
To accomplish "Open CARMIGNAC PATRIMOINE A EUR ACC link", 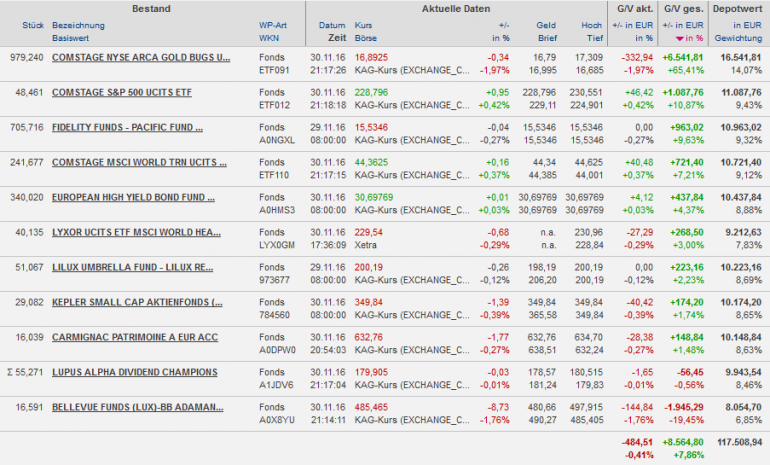I will pyautogui.click(x=135, y=337).
